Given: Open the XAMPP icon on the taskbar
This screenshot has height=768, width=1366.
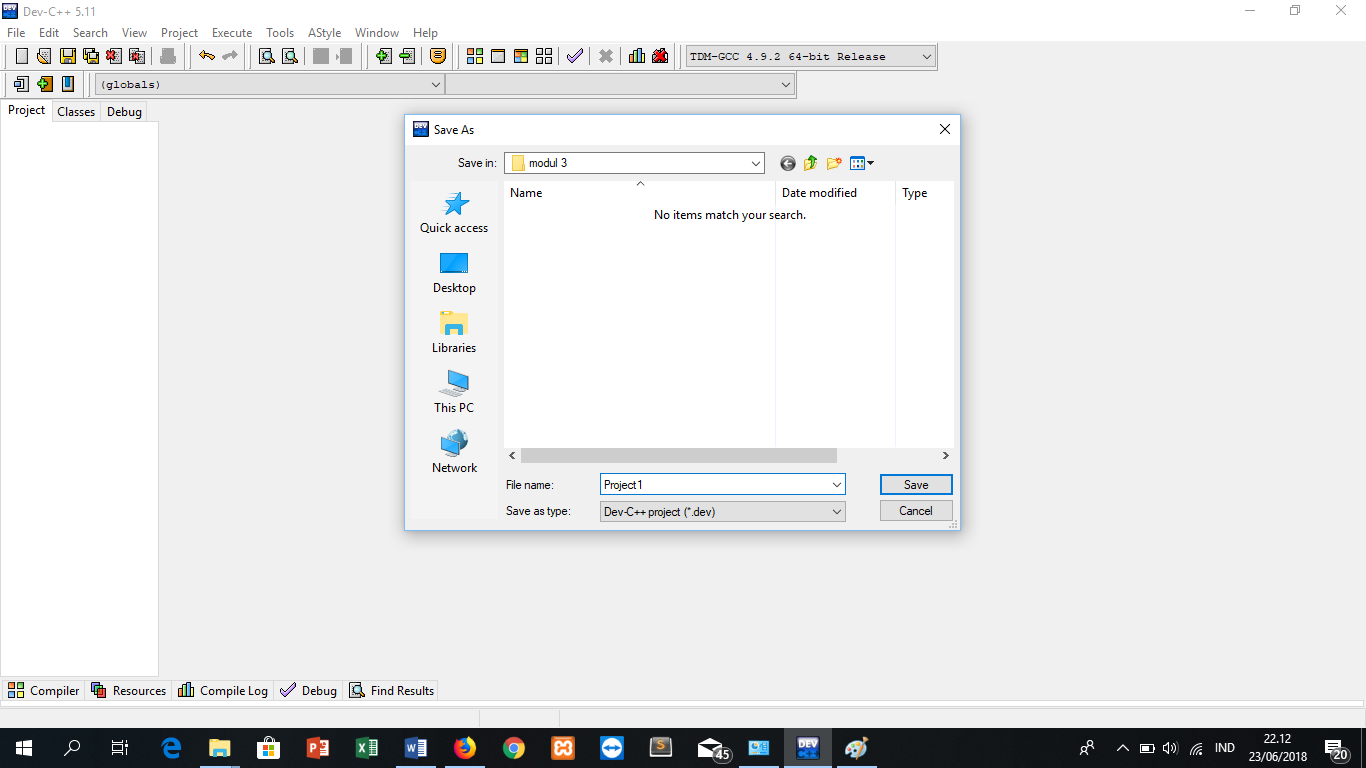Looking at the screenshot, I should [563, 748].
